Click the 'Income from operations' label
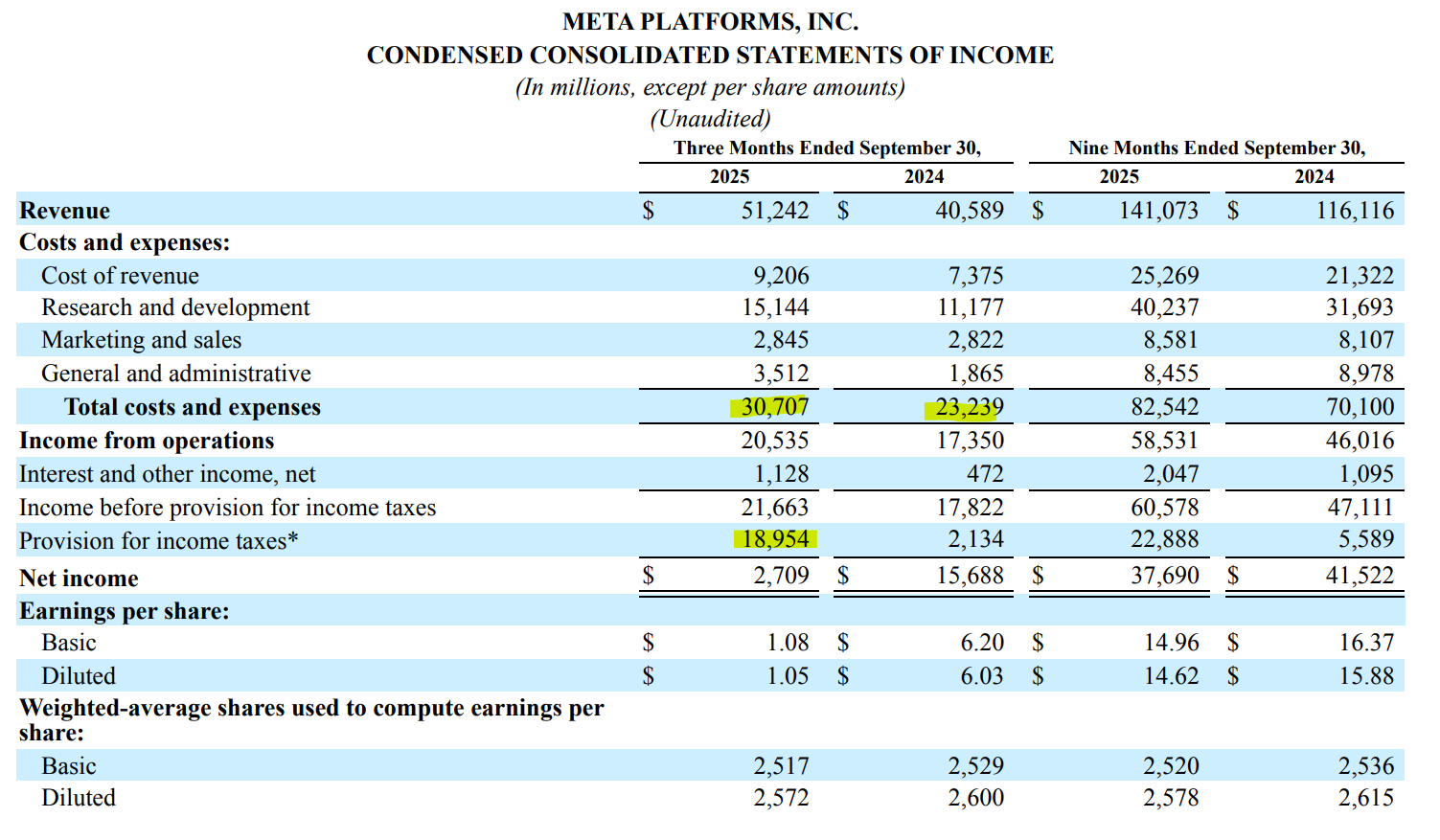This screenshot has width=1440, height=840. point(147,441)
